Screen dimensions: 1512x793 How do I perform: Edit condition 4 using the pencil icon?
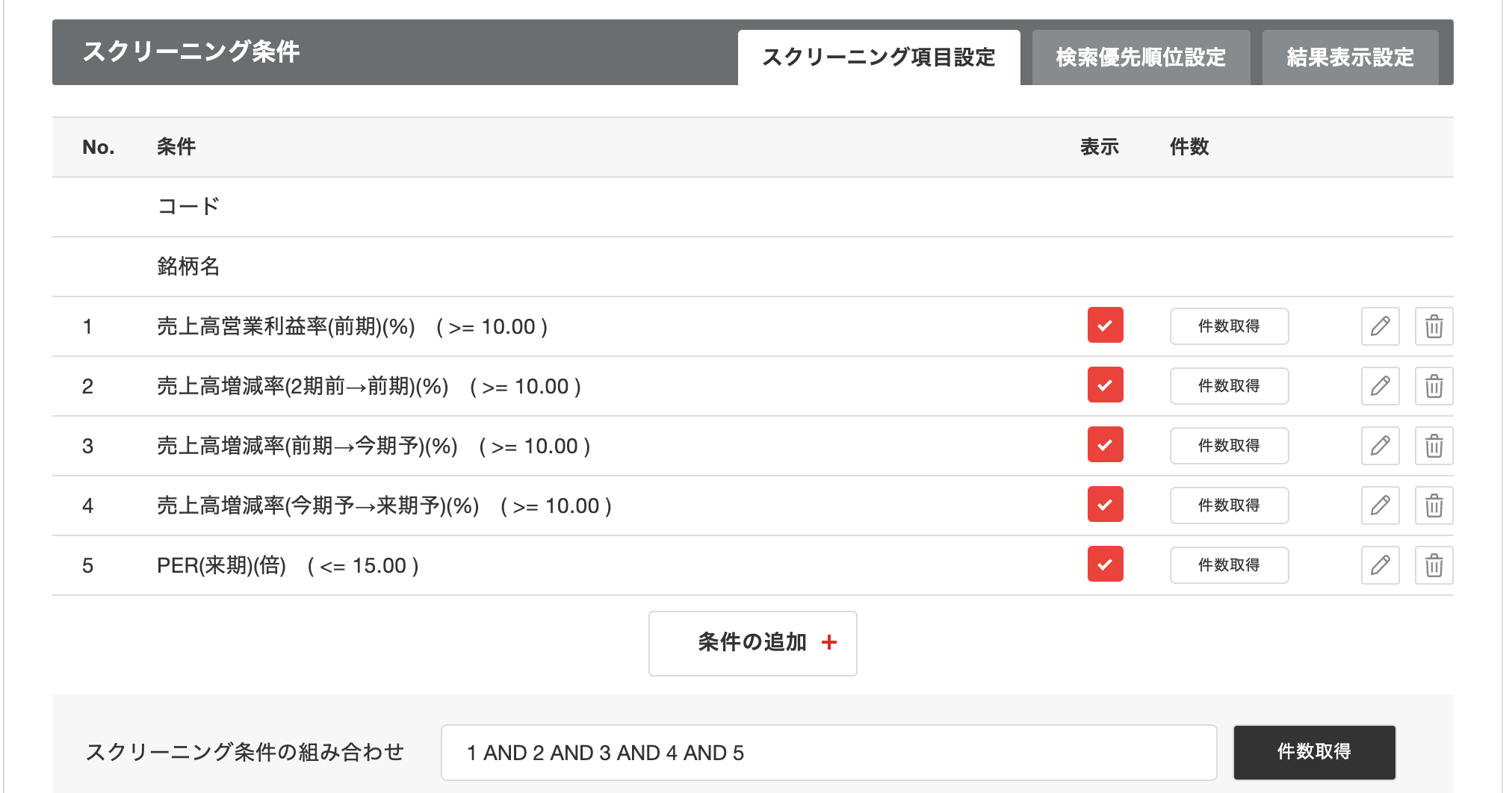point(1380,506)
